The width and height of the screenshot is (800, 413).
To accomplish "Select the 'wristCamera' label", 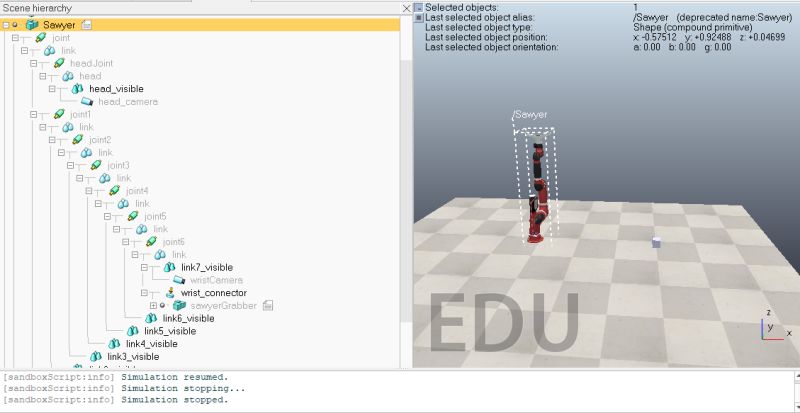I will point(216,280).
